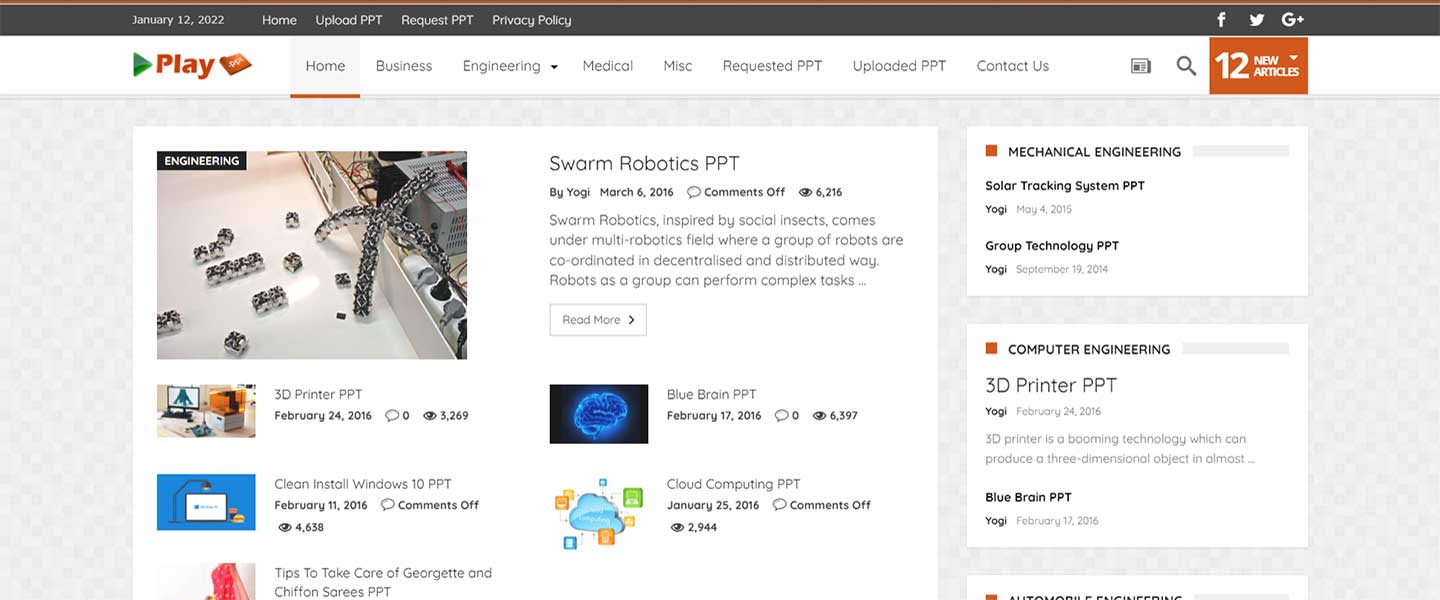1440x600 pixels.
Task: Click the January 12, 2022 date text
Action: click(x=178, y=20)
